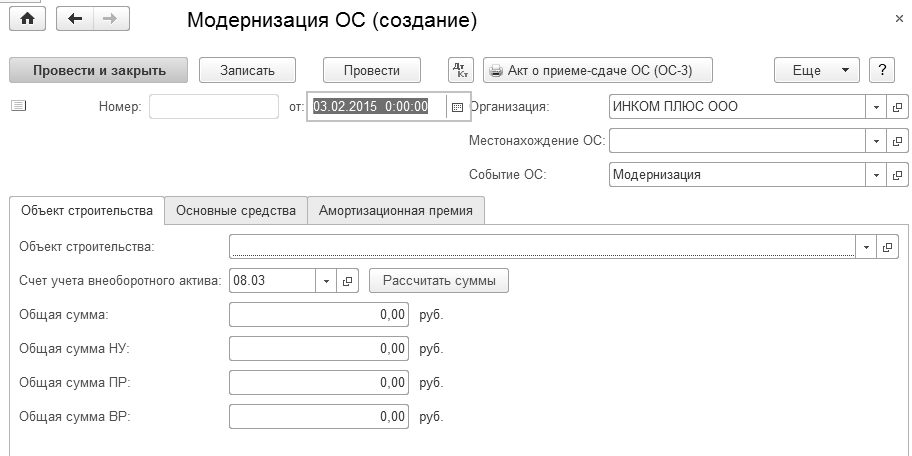Switch to the Основные средства tab
912x456 pixels.
(236, 210)
